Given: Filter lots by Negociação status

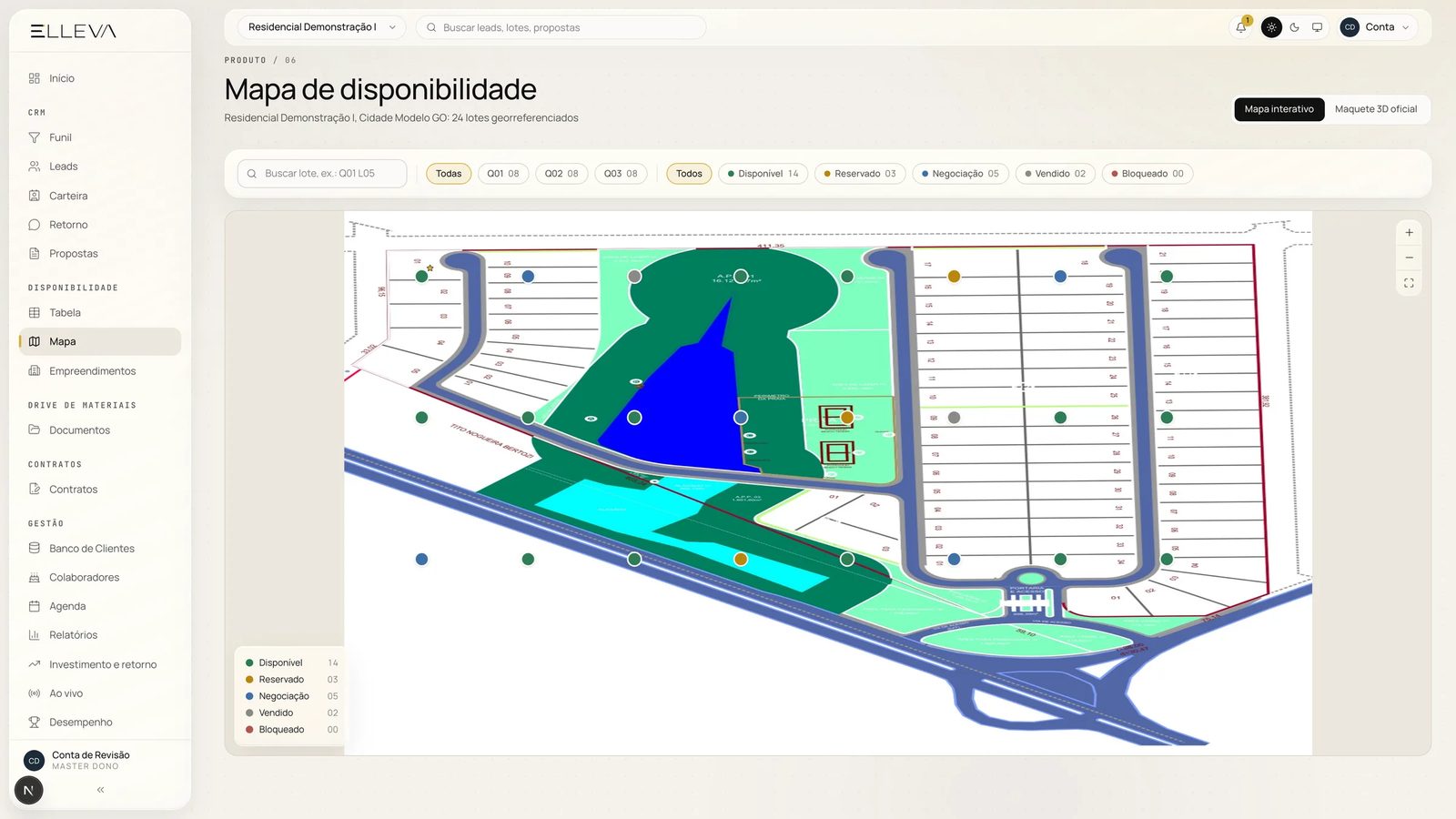Looking at the screenshot, I should click(x=960, y=174).
